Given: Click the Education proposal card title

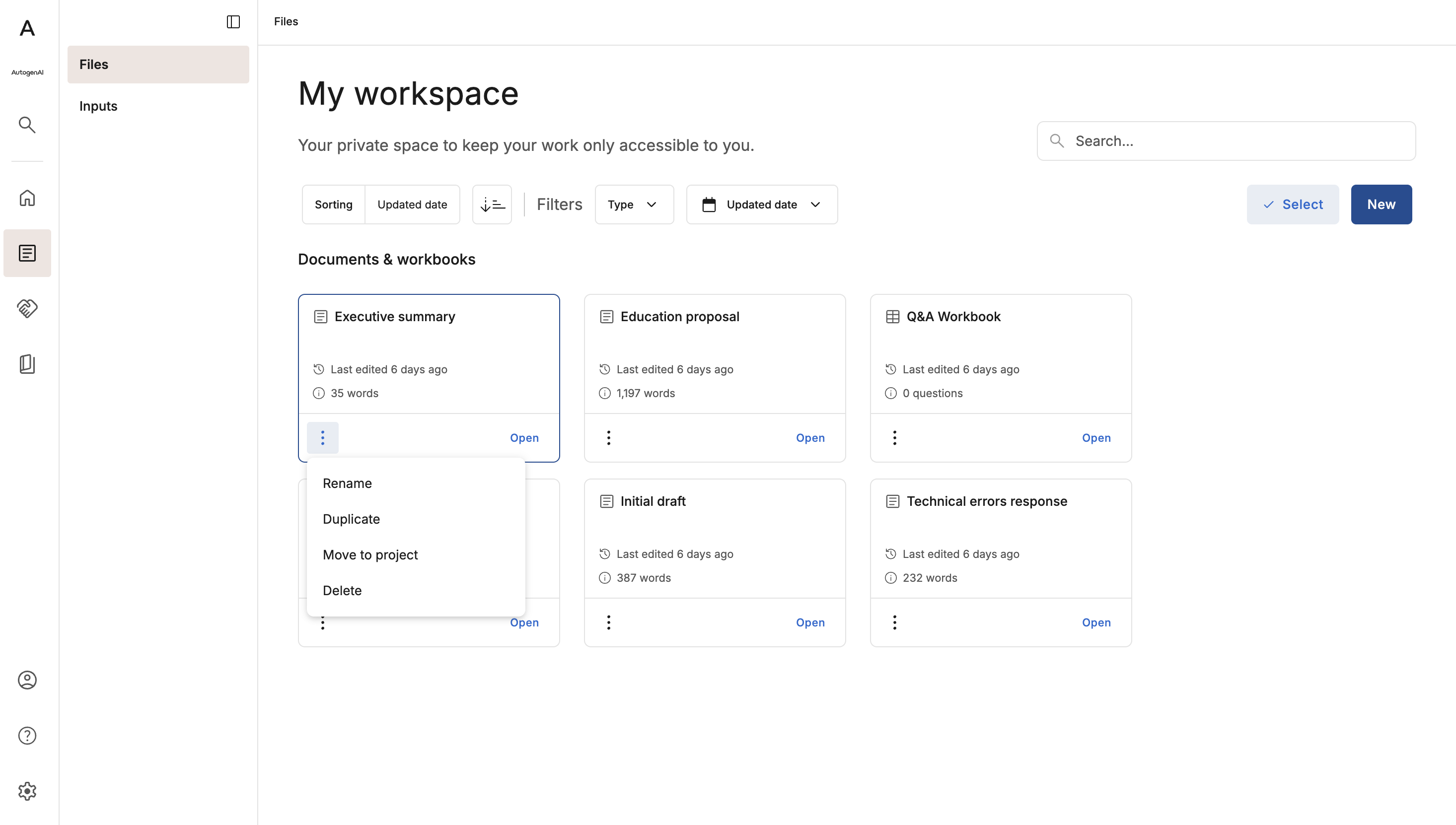Looking at the screenshot, I should click(679, 317).
